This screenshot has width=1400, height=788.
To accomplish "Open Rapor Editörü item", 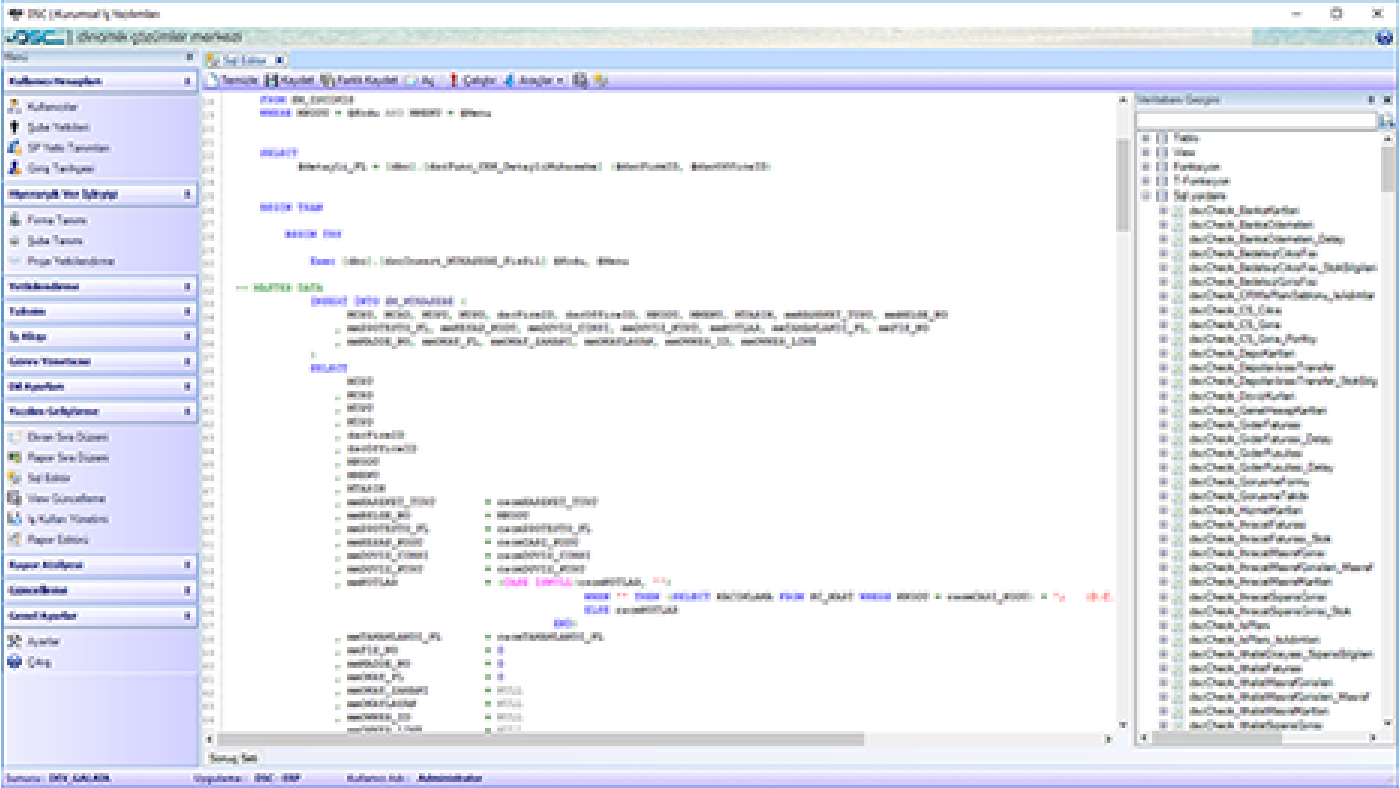I will pos(47,540).
